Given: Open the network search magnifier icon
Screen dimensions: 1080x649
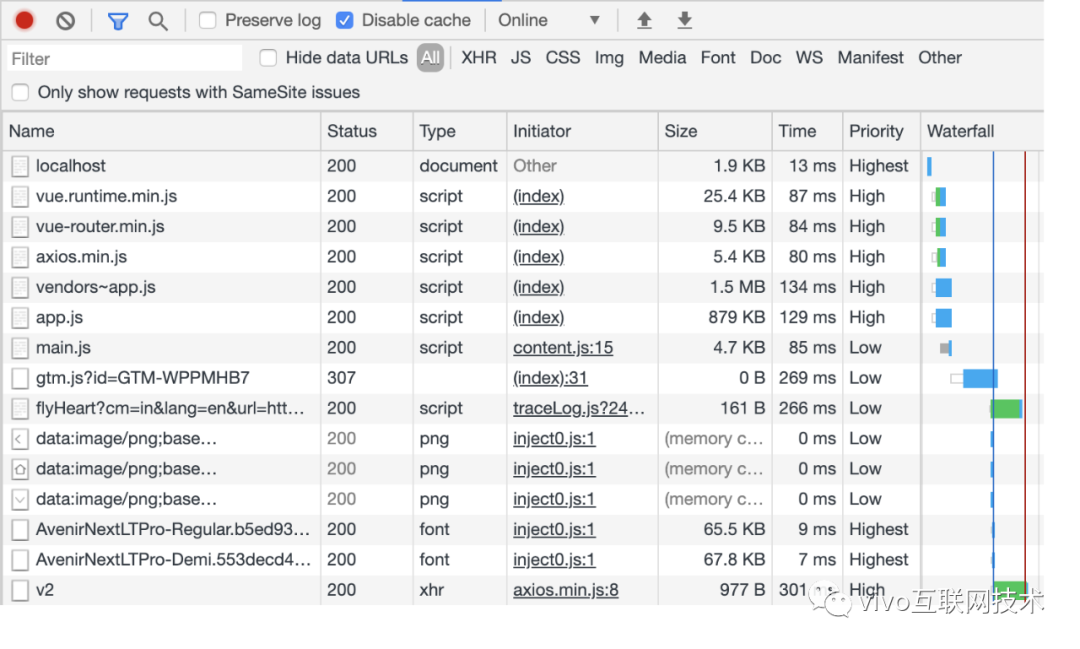Looking at the screenshot, I should tap(158, 20).
